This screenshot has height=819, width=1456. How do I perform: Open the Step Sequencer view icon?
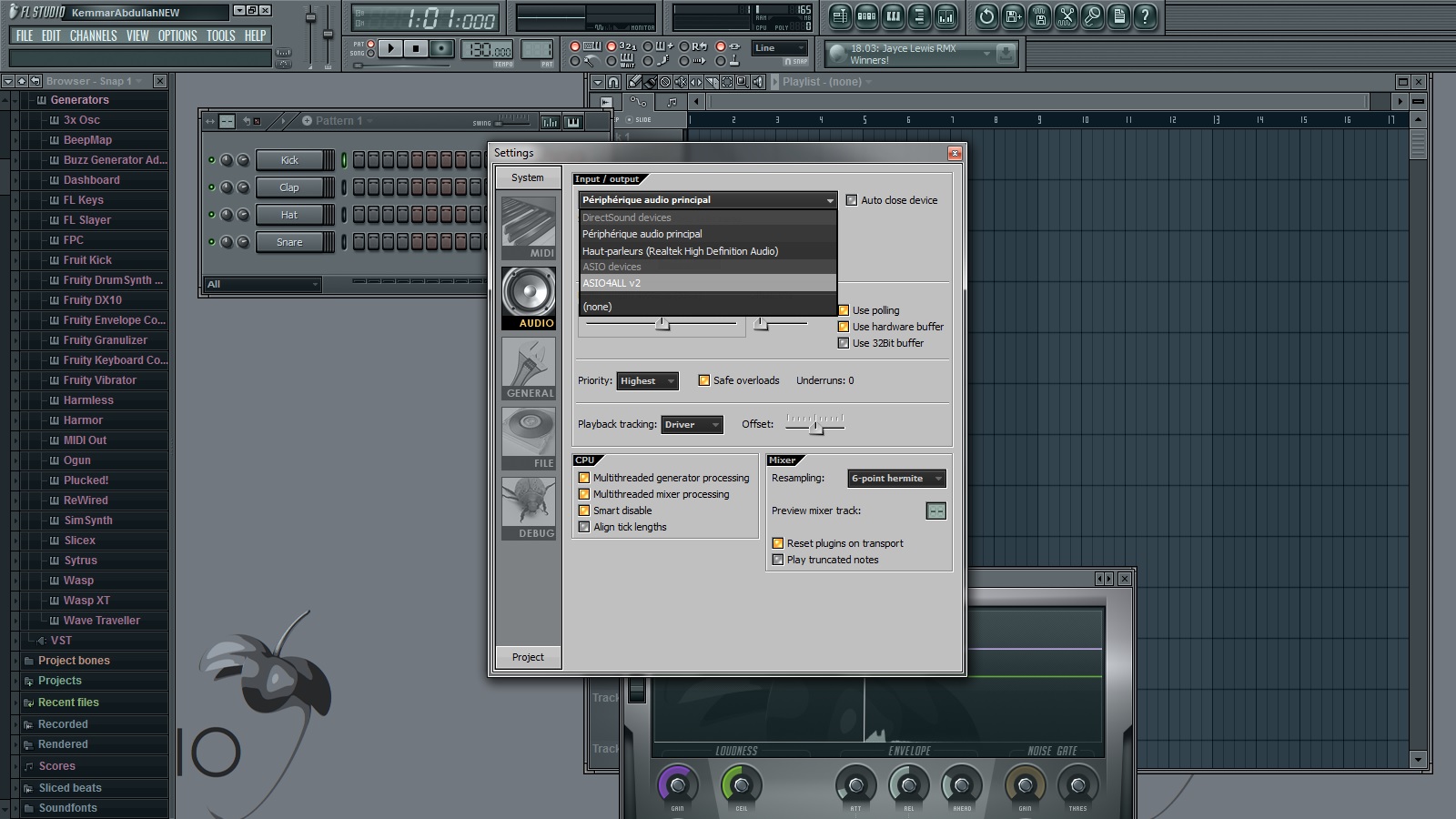click(x=866, y=15)
